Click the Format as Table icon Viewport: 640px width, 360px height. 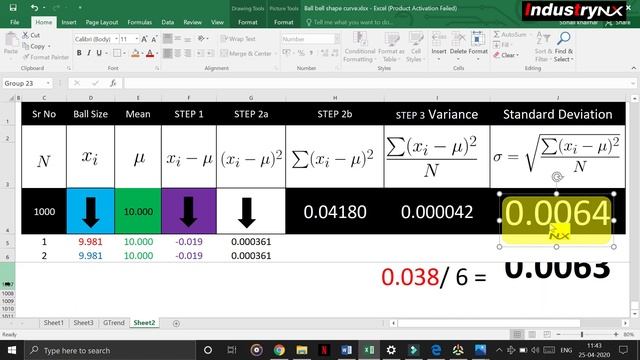point(391,40)
